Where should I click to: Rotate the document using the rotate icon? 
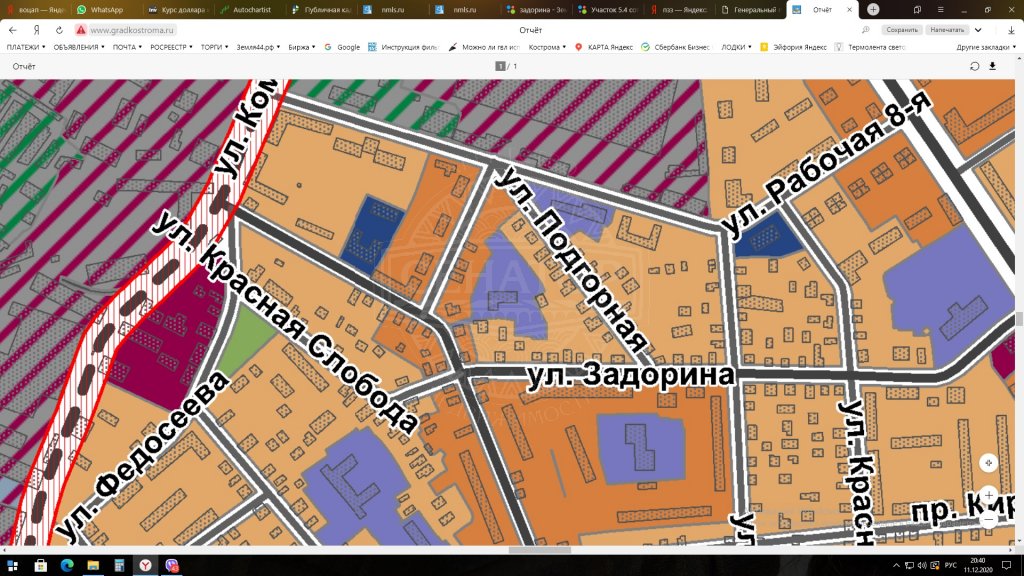coord(974,66)
